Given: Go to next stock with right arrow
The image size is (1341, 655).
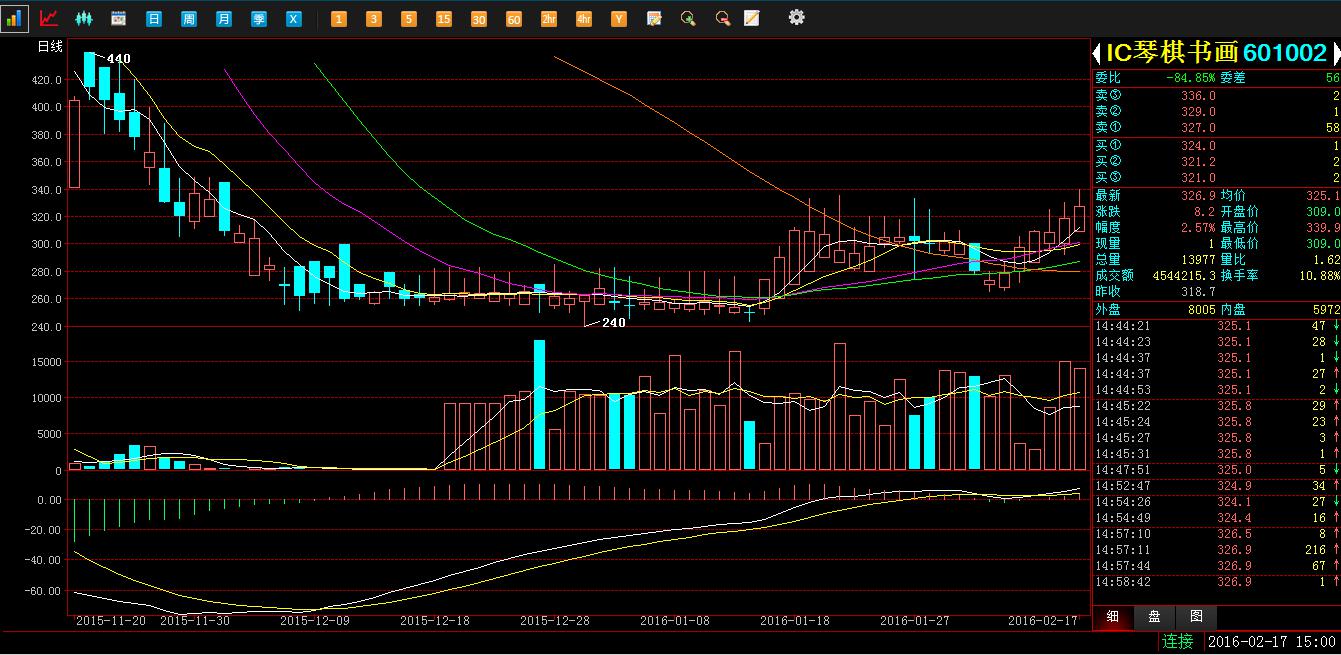Looking at the screenshot, I should pyautogui.click(x=1336, y=54).
